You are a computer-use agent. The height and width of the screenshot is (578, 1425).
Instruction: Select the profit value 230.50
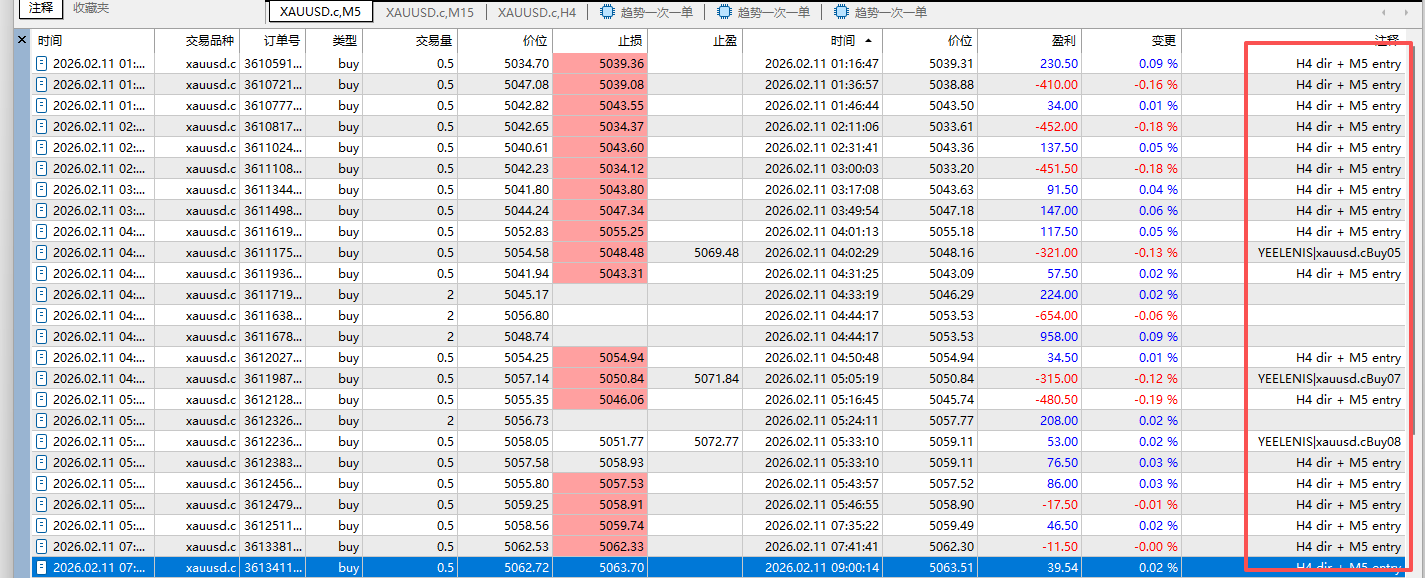pyautogui.click(x=1058, y=63)
